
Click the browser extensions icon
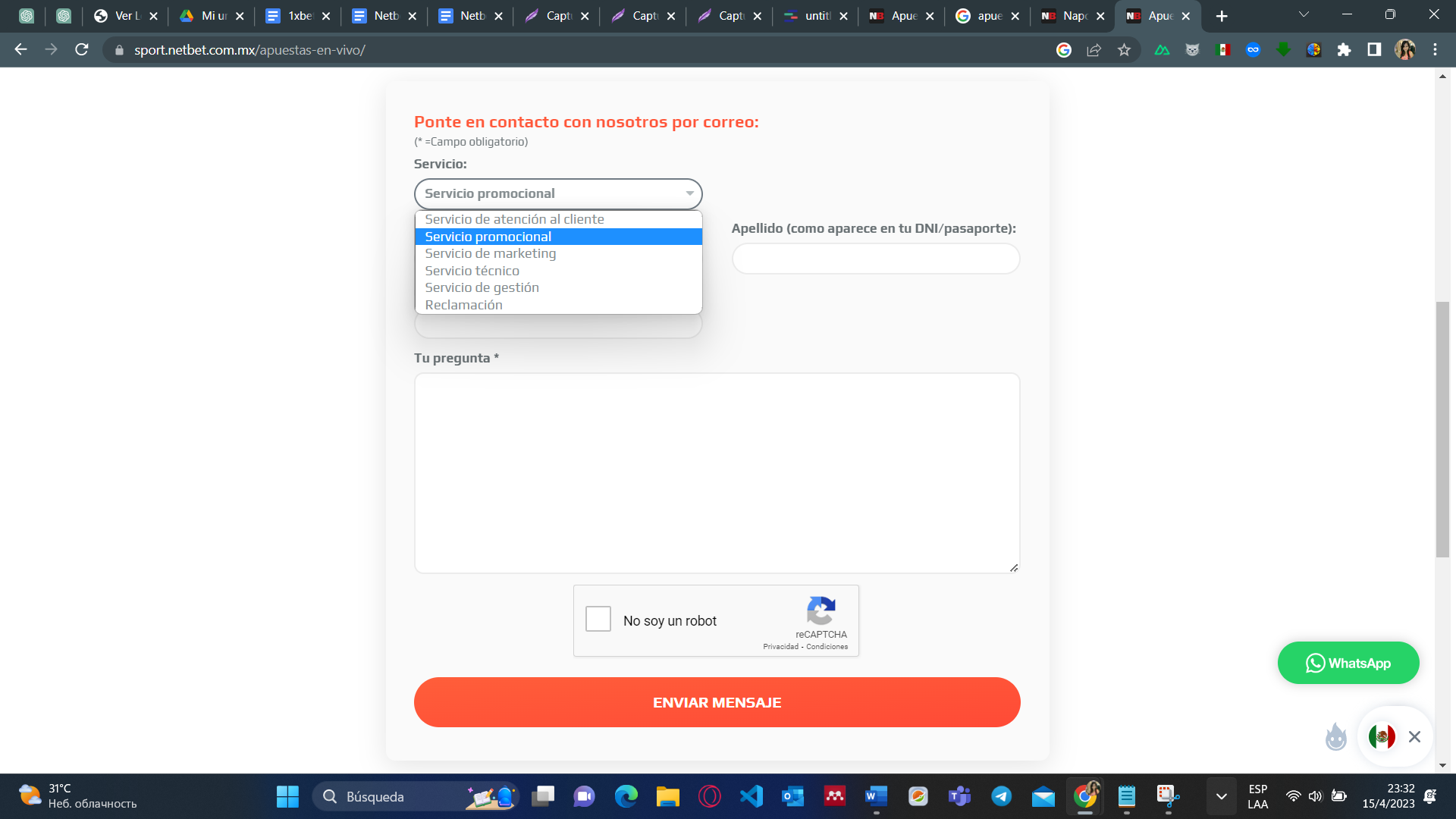(1345, 50)
